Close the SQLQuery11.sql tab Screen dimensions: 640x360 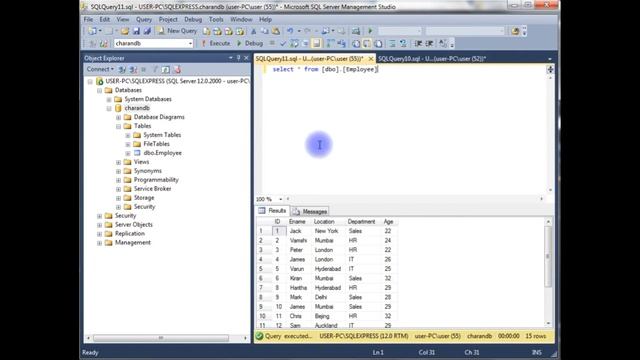(371, 59)
